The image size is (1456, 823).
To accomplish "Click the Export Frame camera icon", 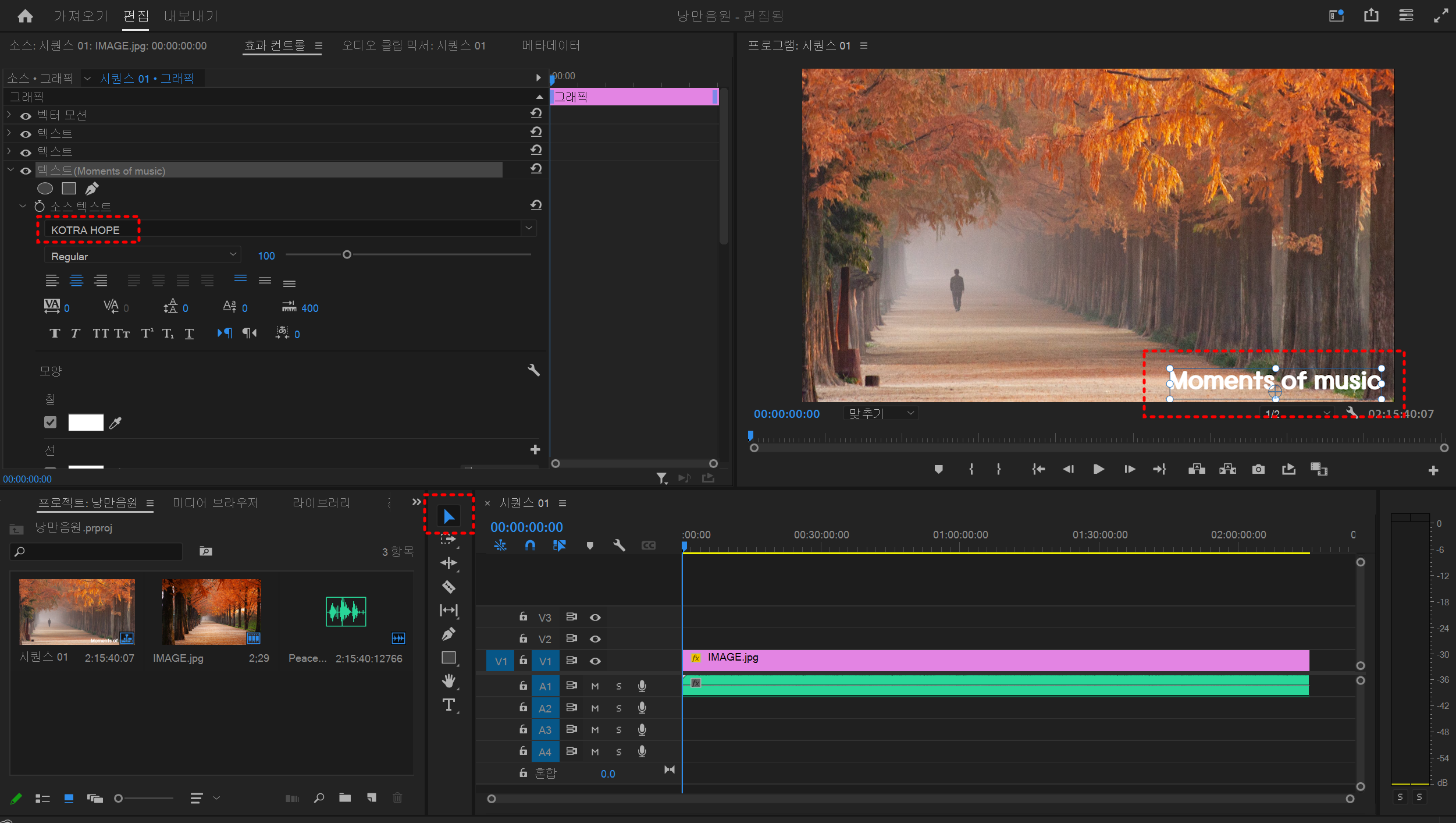I will (1258, 469).
